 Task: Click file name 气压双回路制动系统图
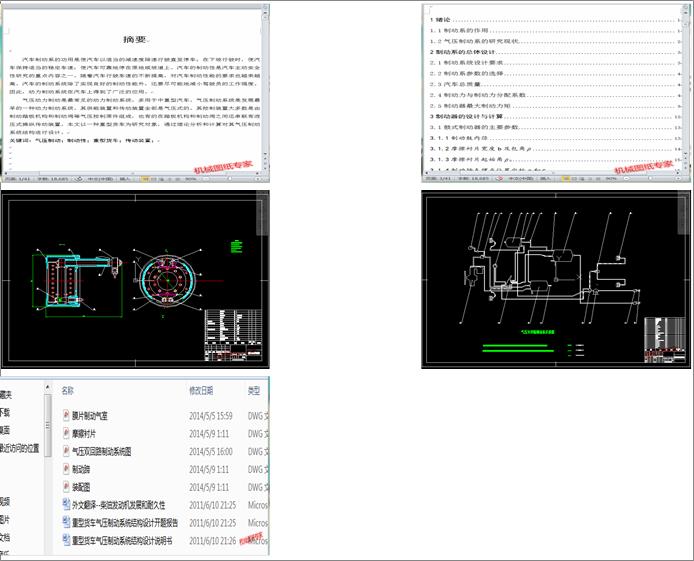(102, 451)
